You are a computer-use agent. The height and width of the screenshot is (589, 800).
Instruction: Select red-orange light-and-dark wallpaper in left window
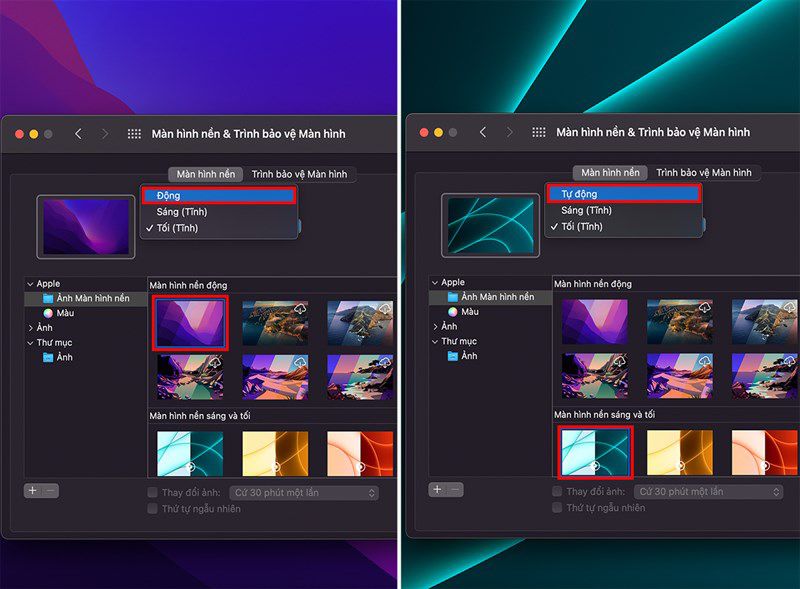click(360, 454)
